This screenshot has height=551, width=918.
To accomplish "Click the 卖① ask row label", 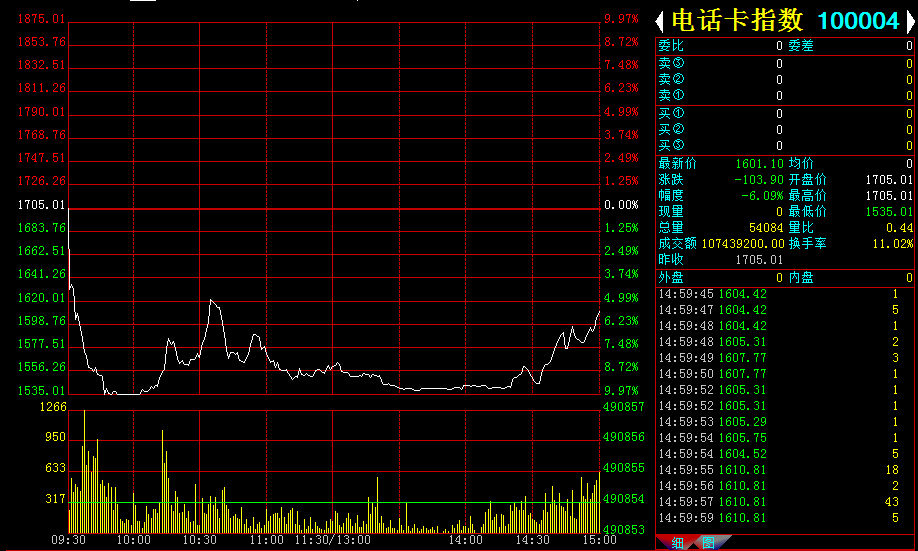I will [671, 95].
